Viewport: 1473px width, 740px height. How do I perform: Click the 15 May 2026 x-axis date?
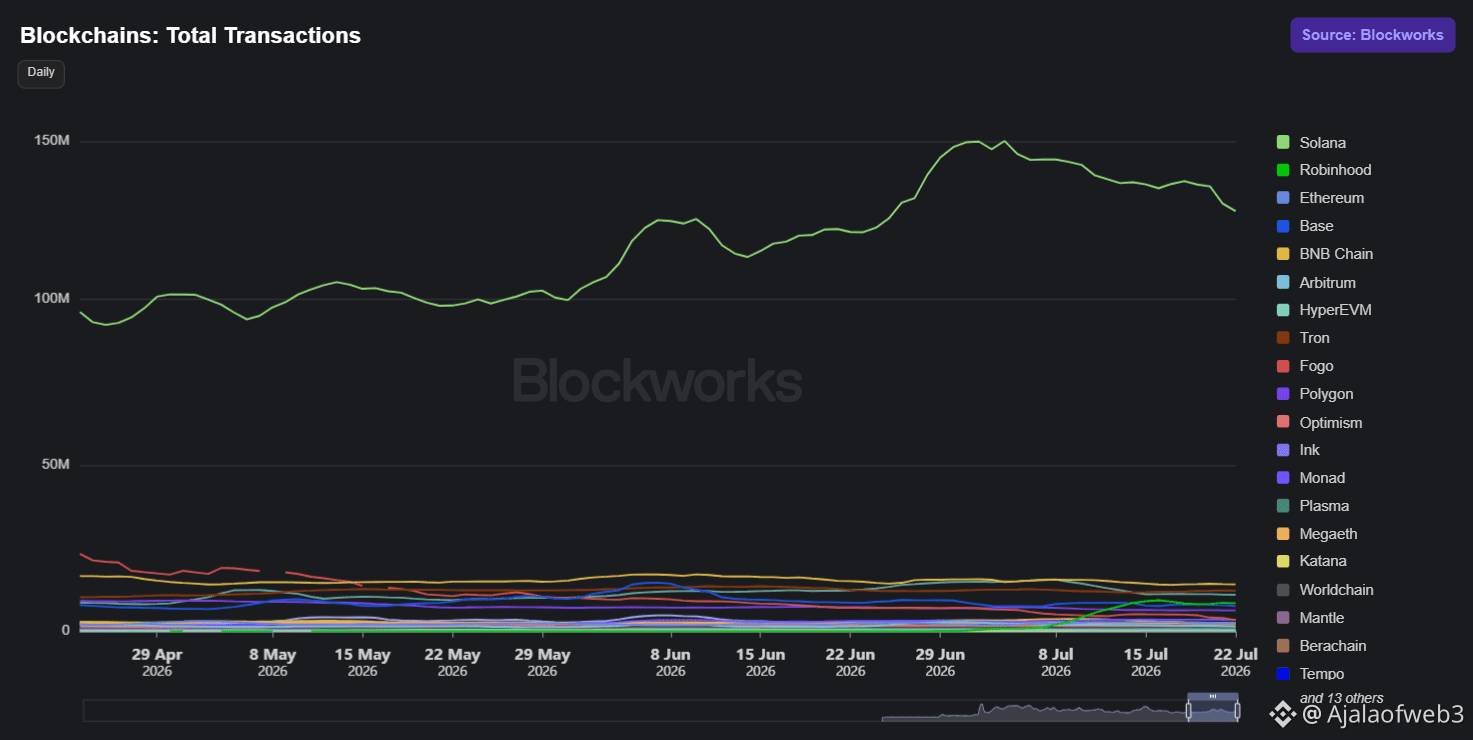pos(362,663)
